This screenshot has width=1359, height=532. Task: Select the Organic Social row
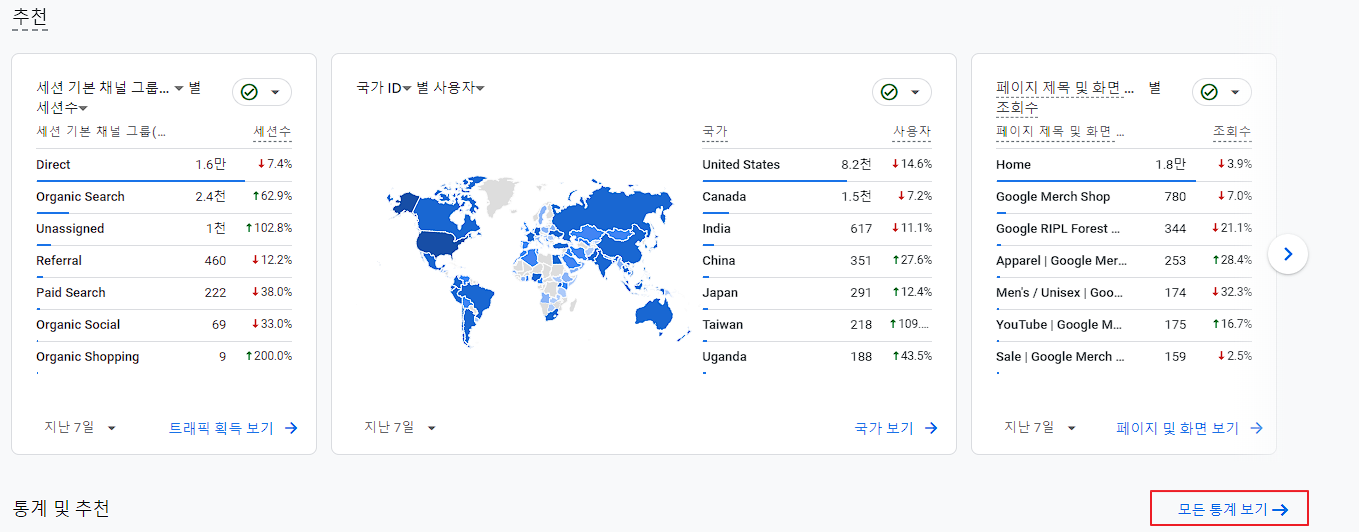(x=164, y=324)
